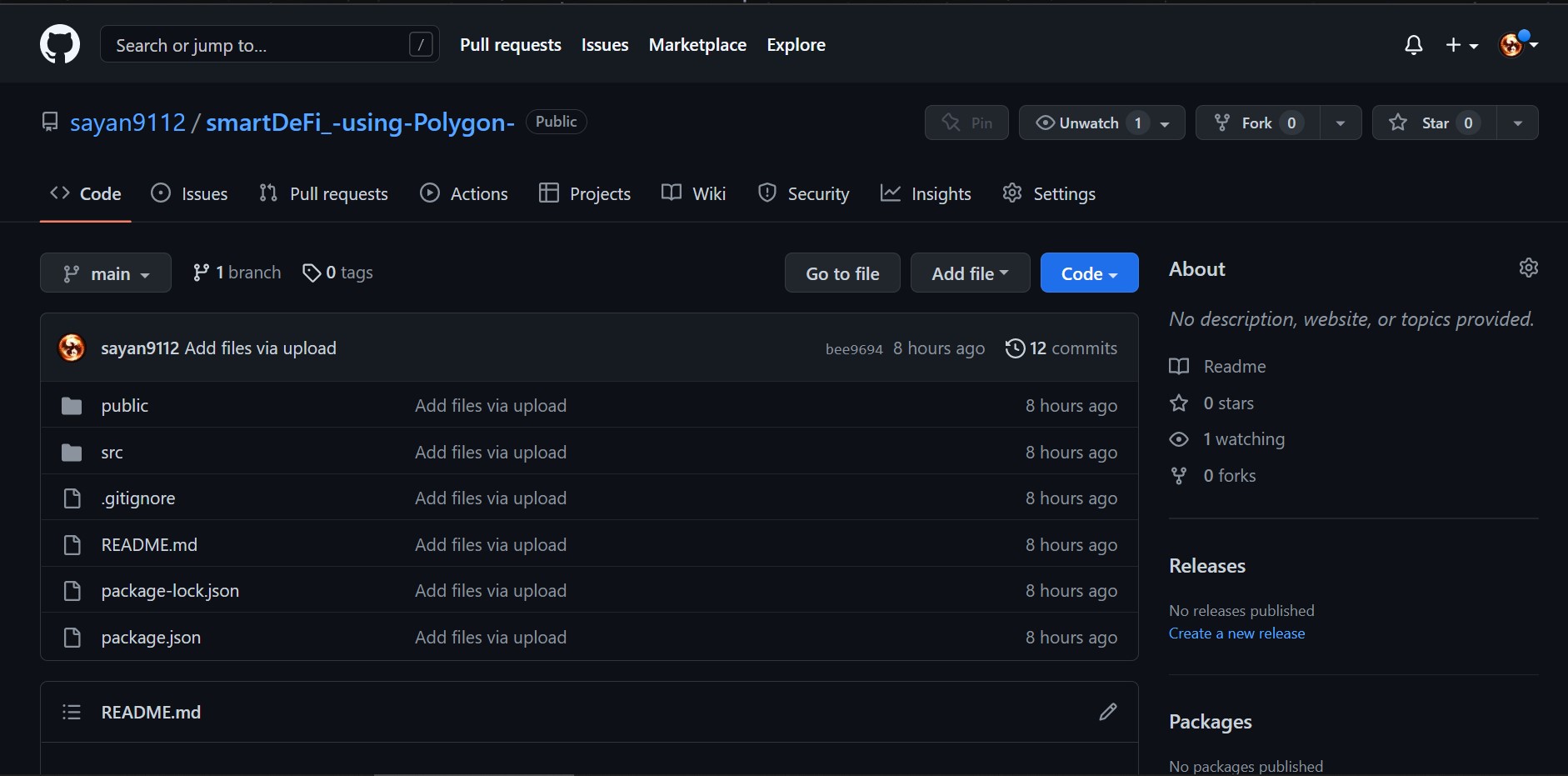Click the commits history clock icon
Image resolution: width=1568 pixels, height=776 pixels.
pyautogui.click(x=1015, y=348)
